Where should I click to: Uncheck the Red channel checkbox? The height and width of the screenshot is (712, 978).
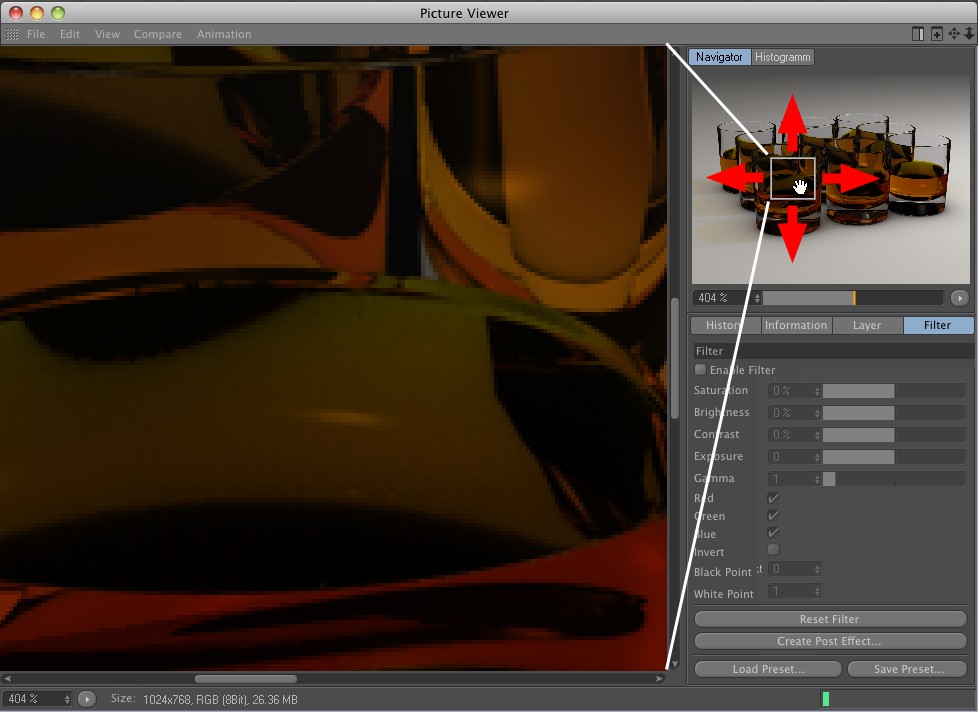click(773, 498)
